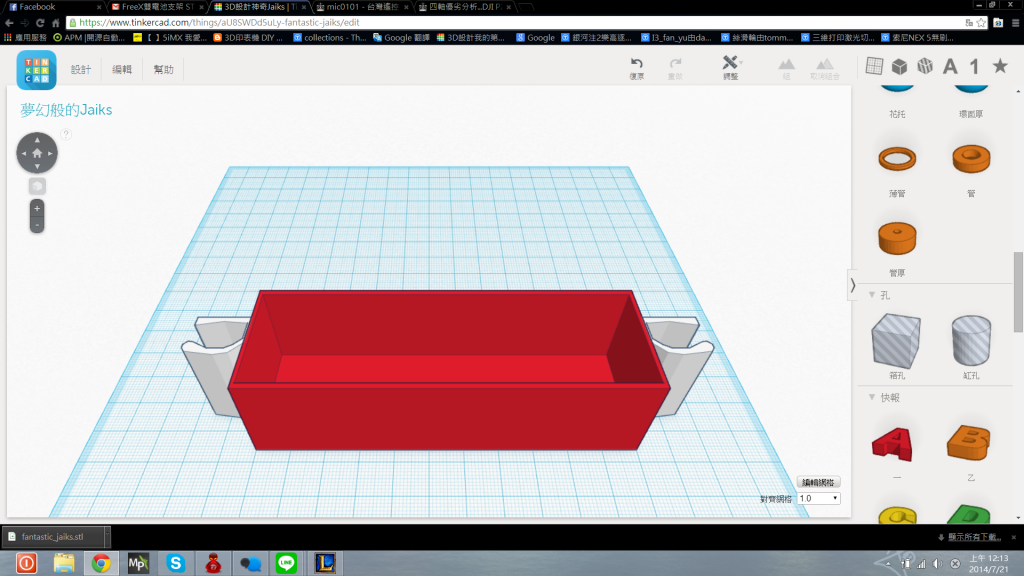The height and width of the screenshot is (576, 1024).
Task: Pick the box hole (箱孔) shape
Action: click(897, 340)
